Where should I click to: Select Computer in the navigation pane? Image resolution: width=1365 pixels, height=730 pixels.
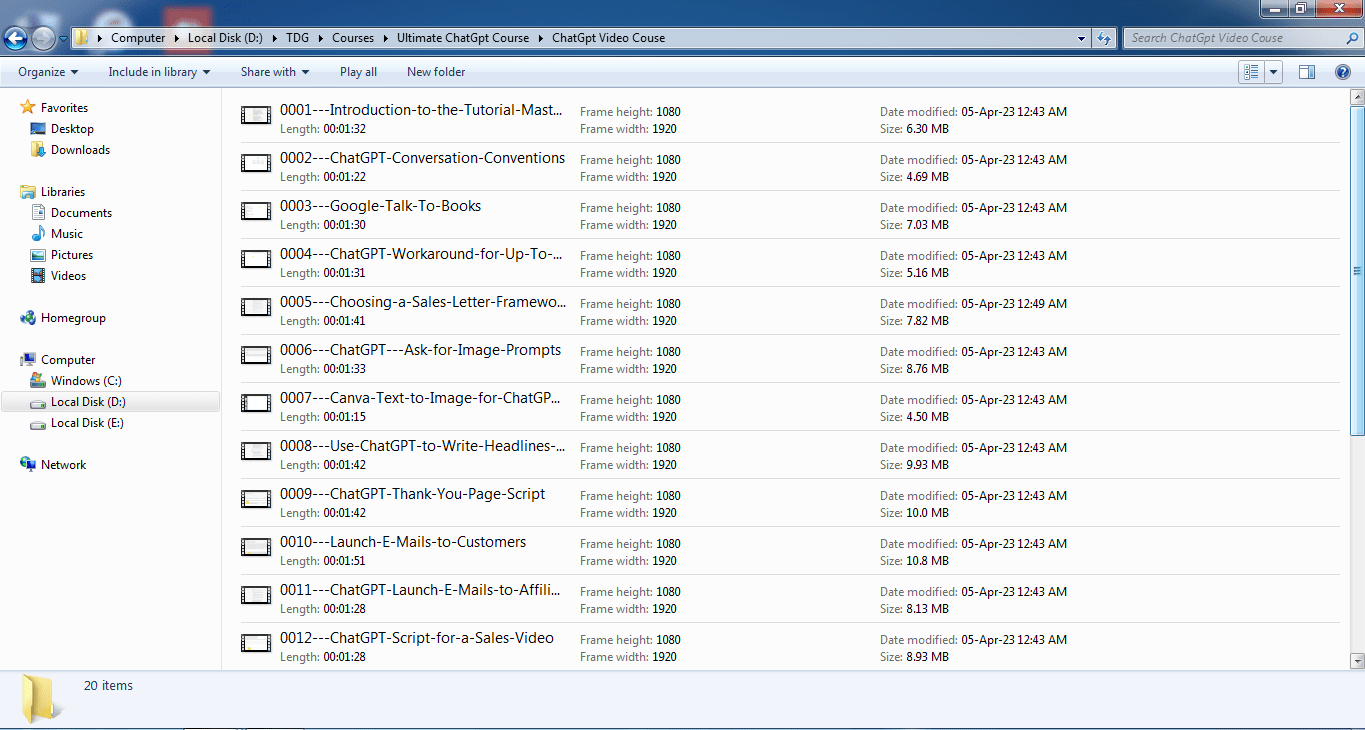(x=68, y=360)
